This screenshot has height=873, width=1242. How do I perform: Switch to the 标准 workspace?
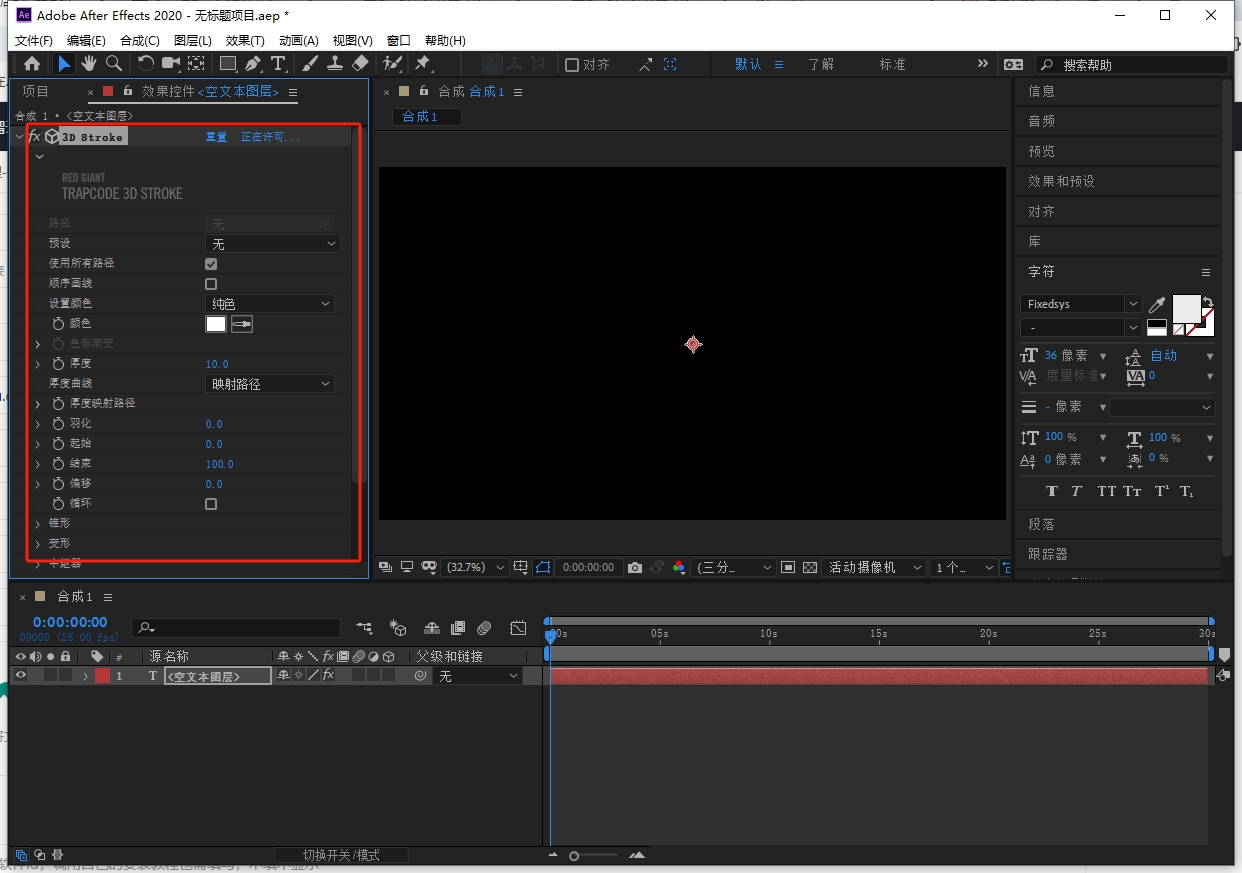coord(892,64)
